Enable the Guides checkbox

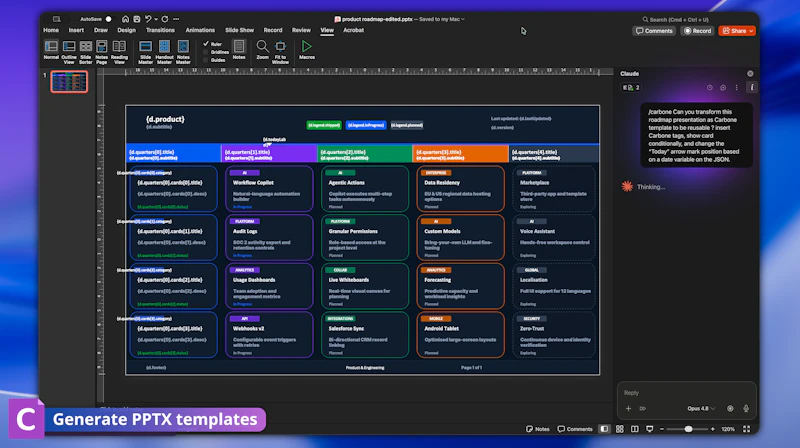click(x=206, y=60)
